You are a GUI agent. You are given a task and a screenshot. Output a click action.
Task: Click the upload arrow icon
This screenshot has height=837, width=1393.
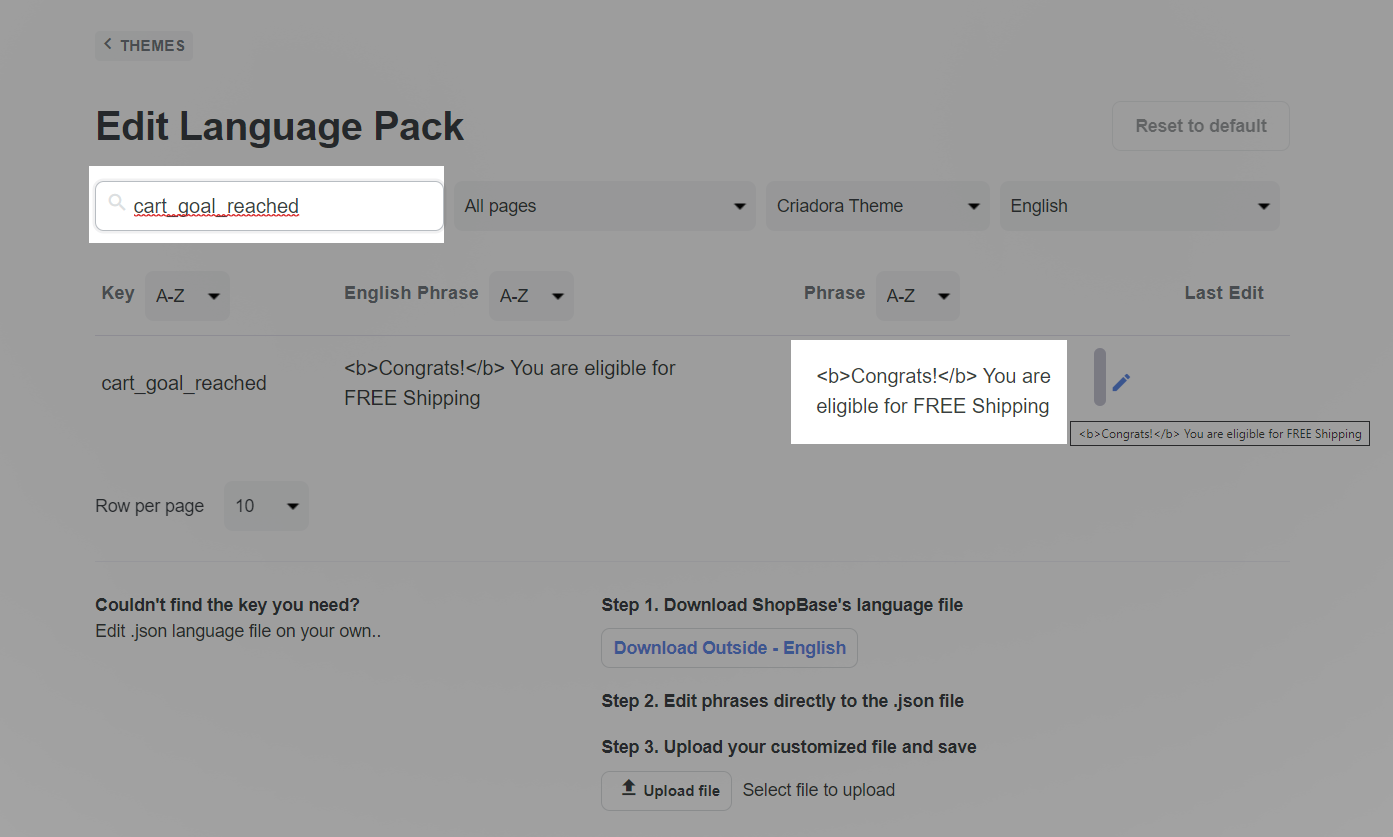(x=628, y=789)
